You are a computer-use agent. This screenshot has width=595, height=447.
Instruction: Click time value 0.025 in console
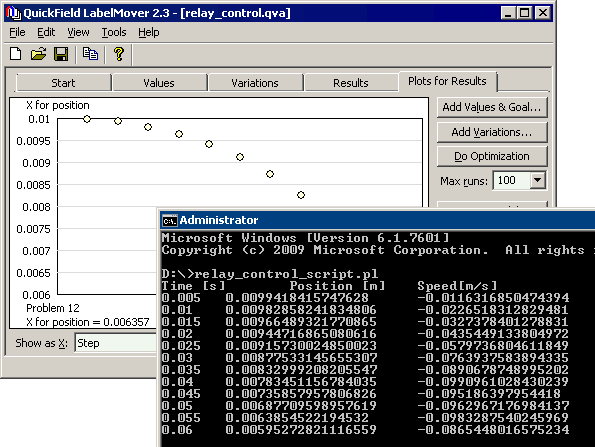click(181, 346)
